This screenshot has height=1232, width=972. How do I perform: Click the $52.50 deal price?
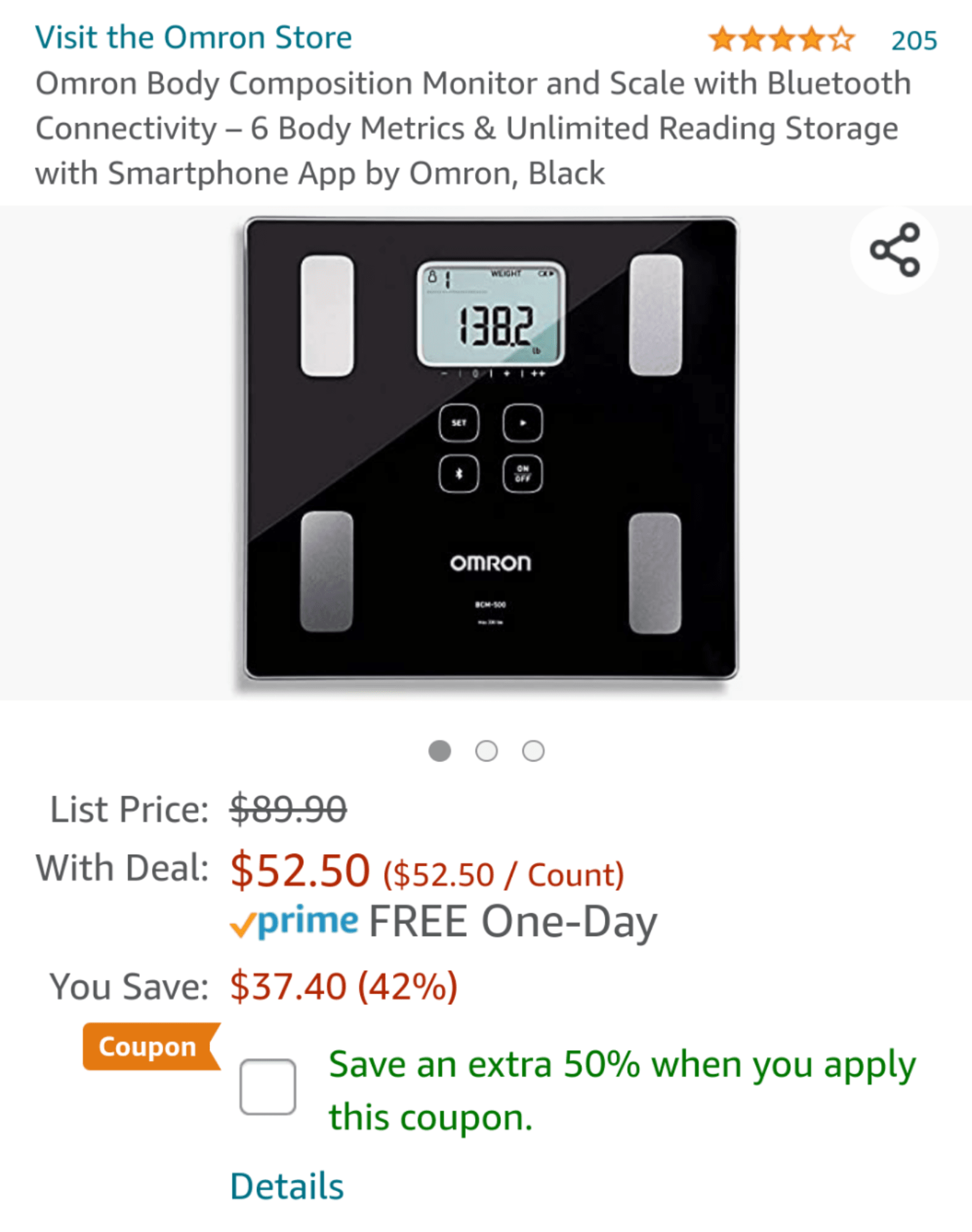[300, 870]
